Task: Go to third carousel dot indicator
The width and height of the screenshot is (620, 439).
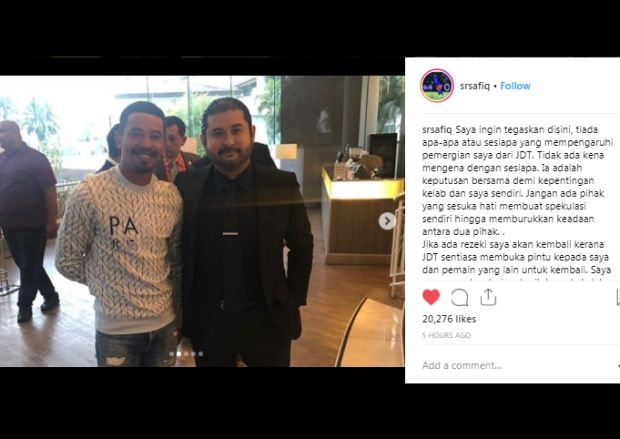Action: tap(186, 354)
